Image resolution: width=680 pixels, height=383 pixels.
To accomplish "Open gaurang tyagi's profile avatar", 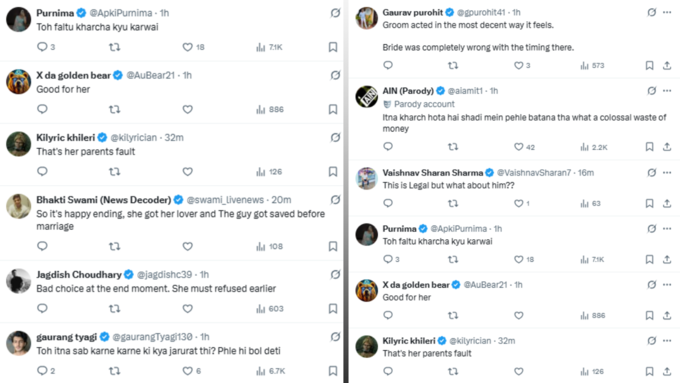I will pyautogui.click(x=18, y=343).
